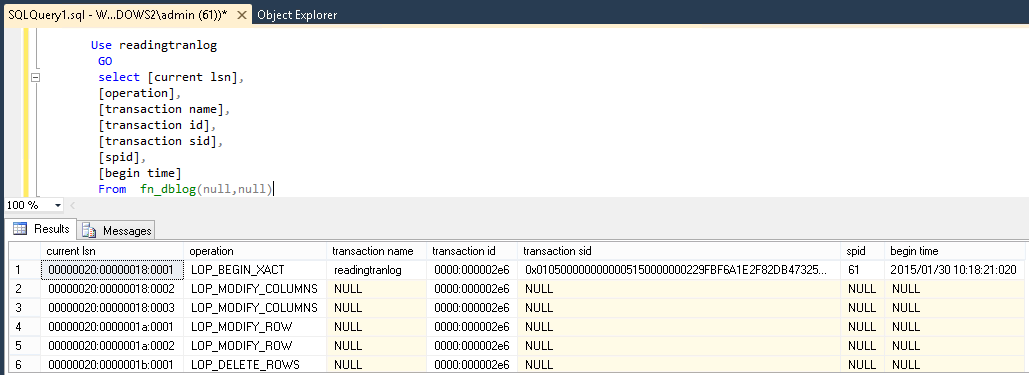Click the LOP_BEGIN_XACT operation cell
This screenshot has width=1029, height=375.
pyautogui.click(x=255, y=270)
